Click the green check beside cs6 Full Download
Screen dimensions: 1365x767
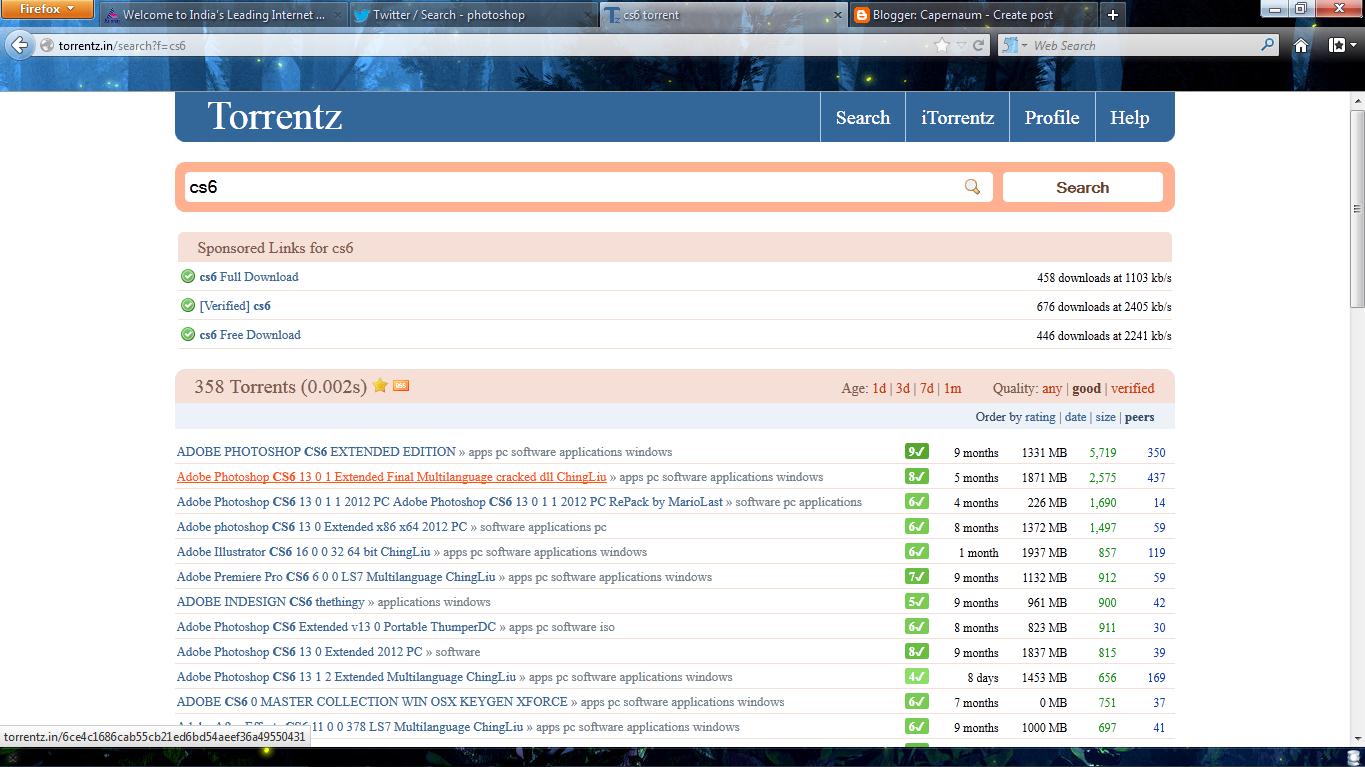click(x=187, y=277)
